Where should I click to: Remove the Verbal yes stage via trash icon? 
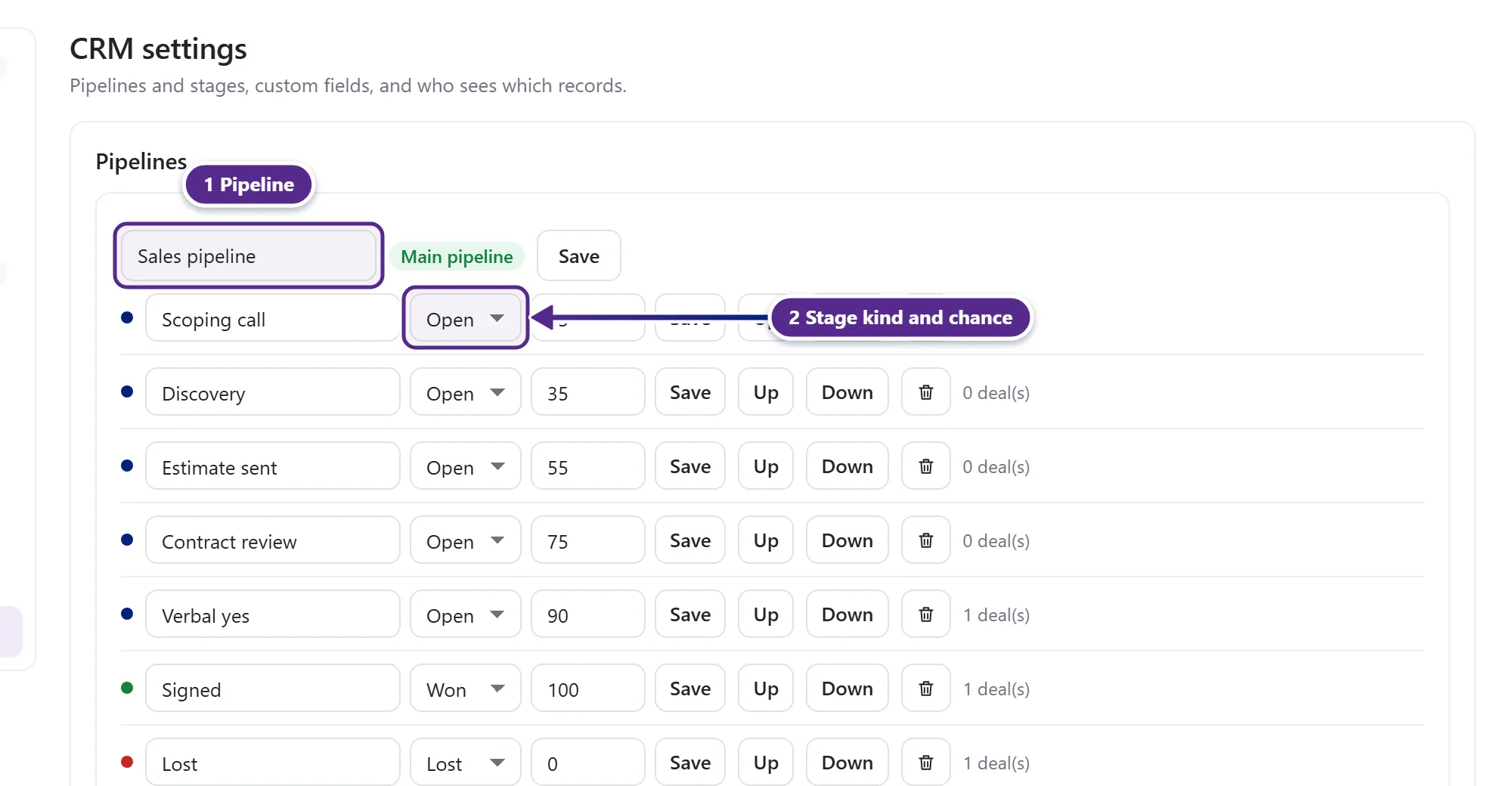925,614
